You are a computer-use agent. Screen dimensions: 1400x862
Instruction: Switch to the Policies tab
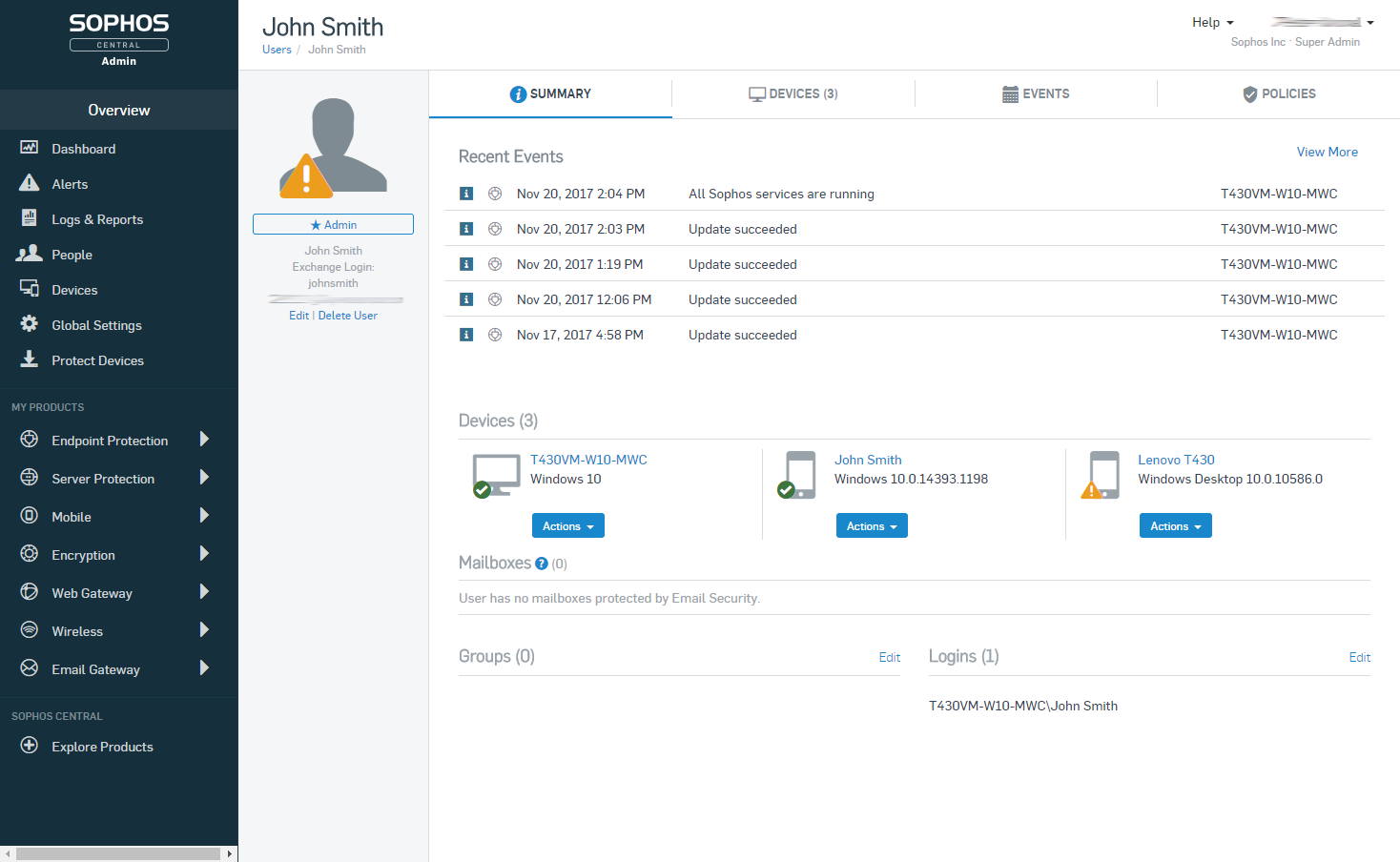pyautogui.click(x=1279, y=93)
